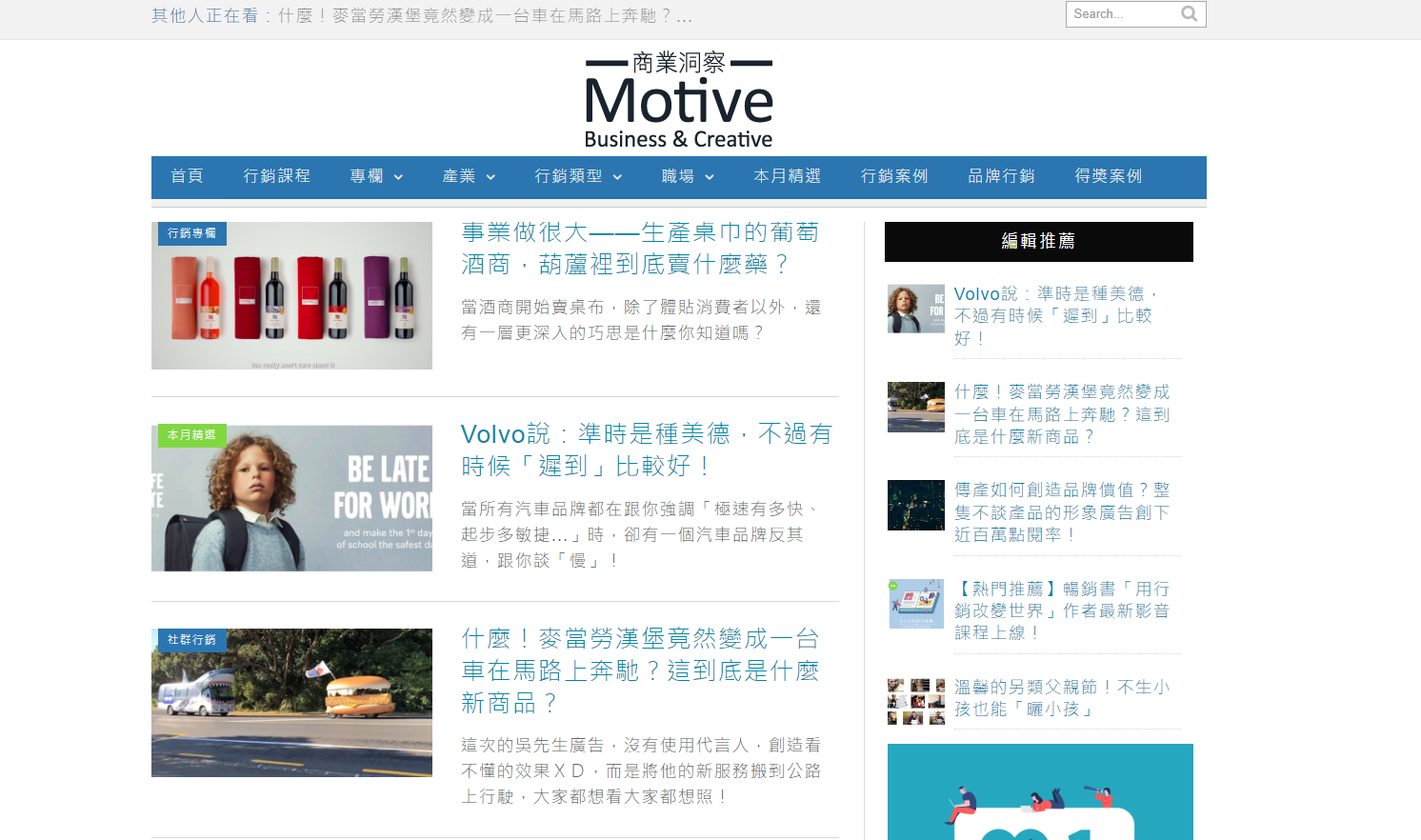The height and width of the screenshot is (840, 1421).
Task: Click the 本月精選 green category tag
Action: pyautogui.click(x=191, y=435)
